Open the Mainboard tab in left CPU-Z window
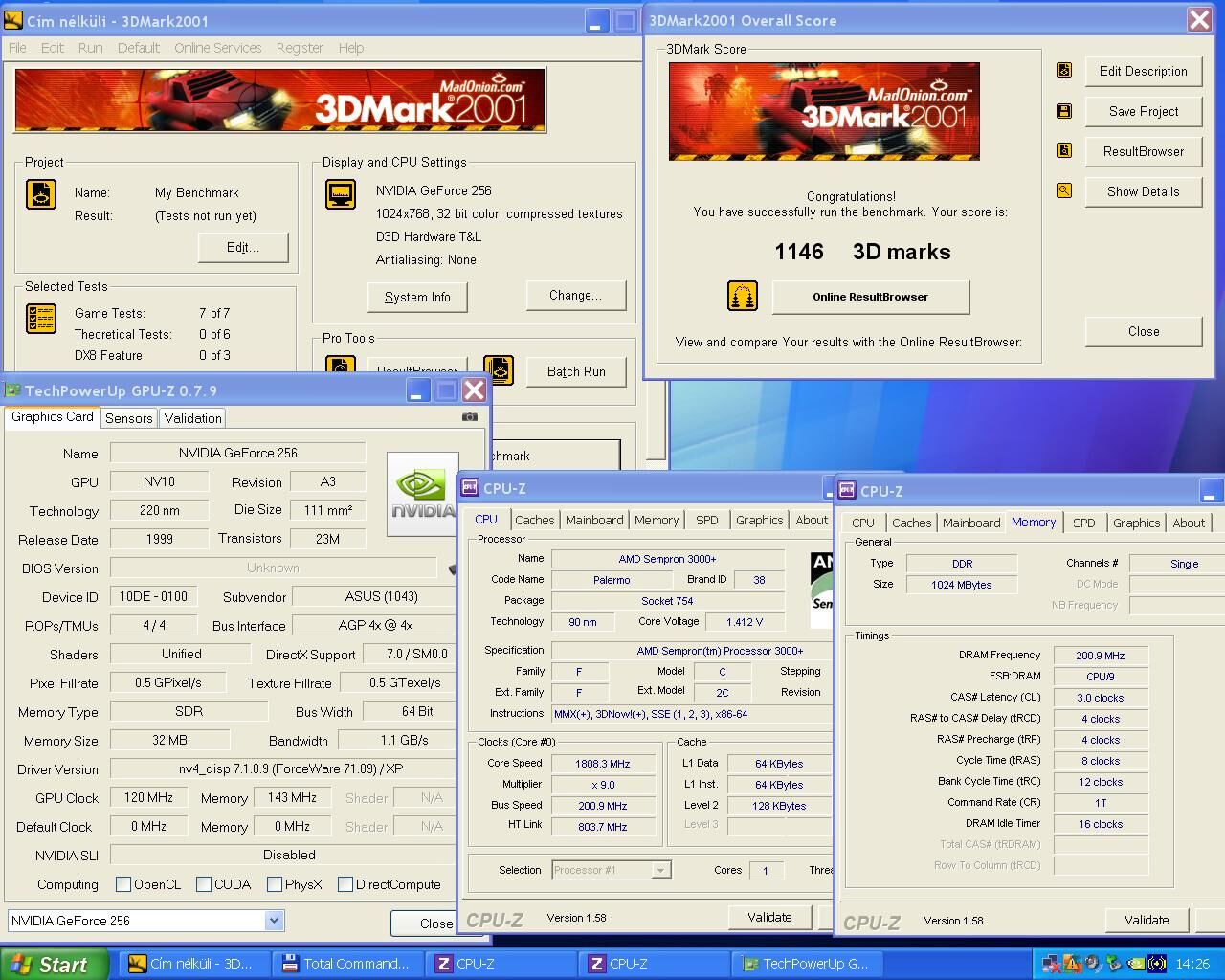The image size is (1225, 980). 594,520
